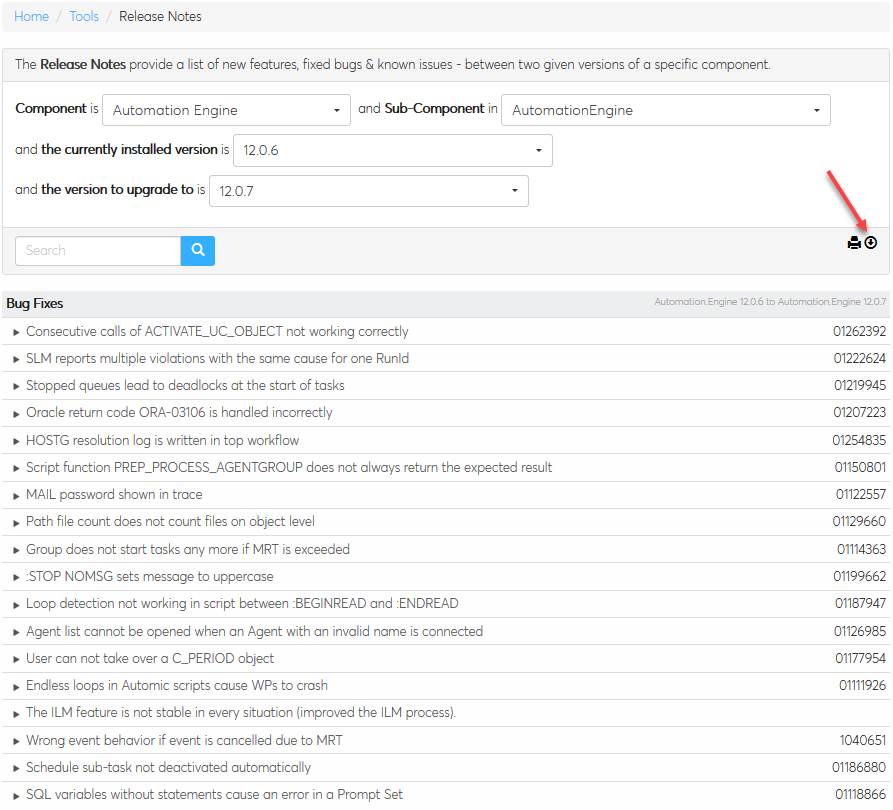Click ticket number 01199662

(x=860, y=576)
